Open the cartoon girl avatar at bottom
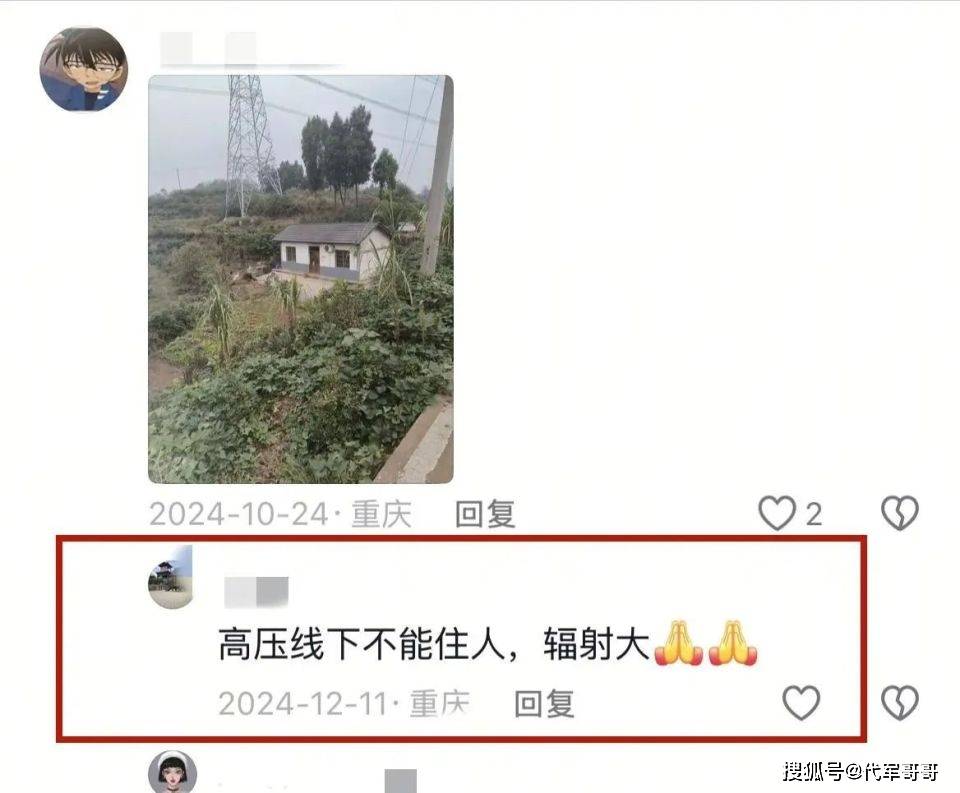Viewport: 960px width, 793px height. point(173,772)
